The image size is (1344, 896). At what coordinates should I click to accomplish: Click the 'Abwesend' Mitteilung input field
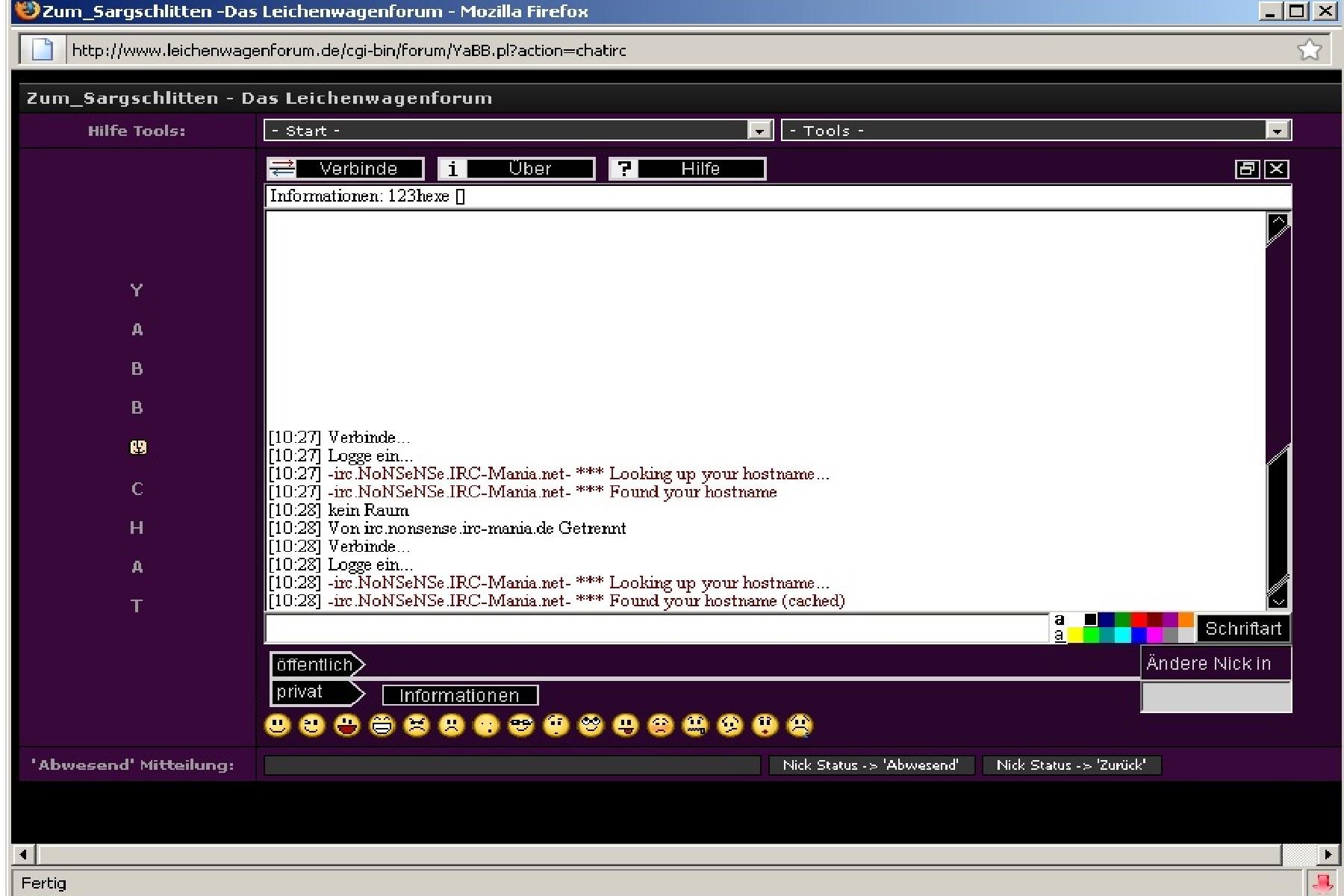coord(512,765)
